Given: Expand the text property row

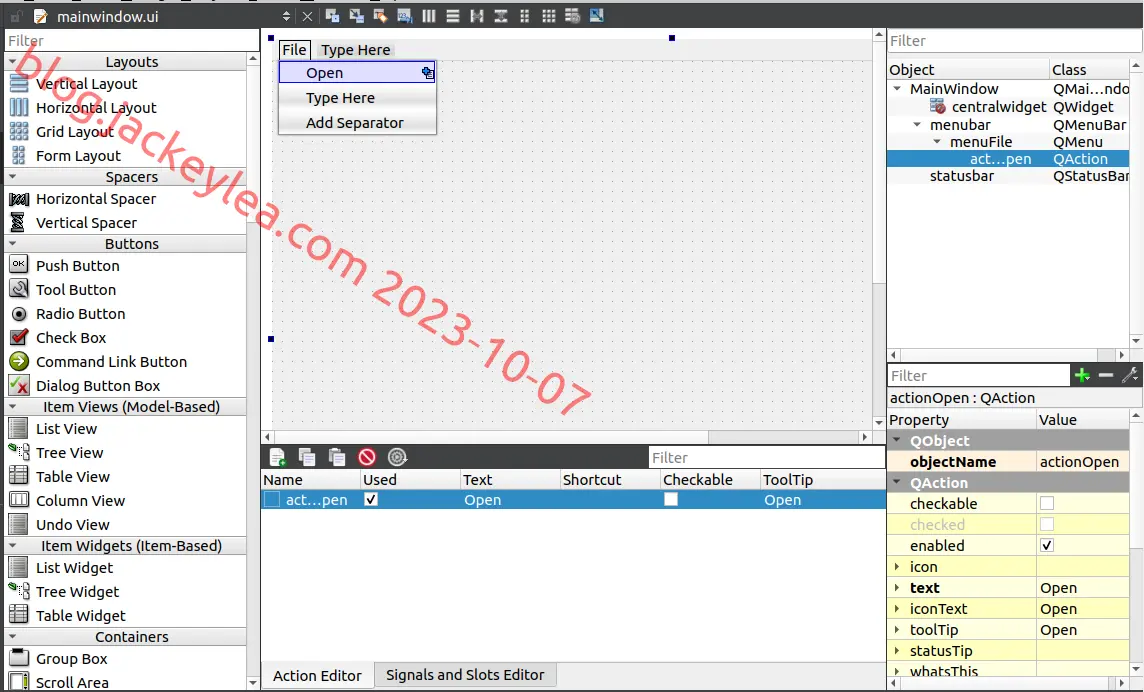Looking at the screenshot, I should 897,588.
